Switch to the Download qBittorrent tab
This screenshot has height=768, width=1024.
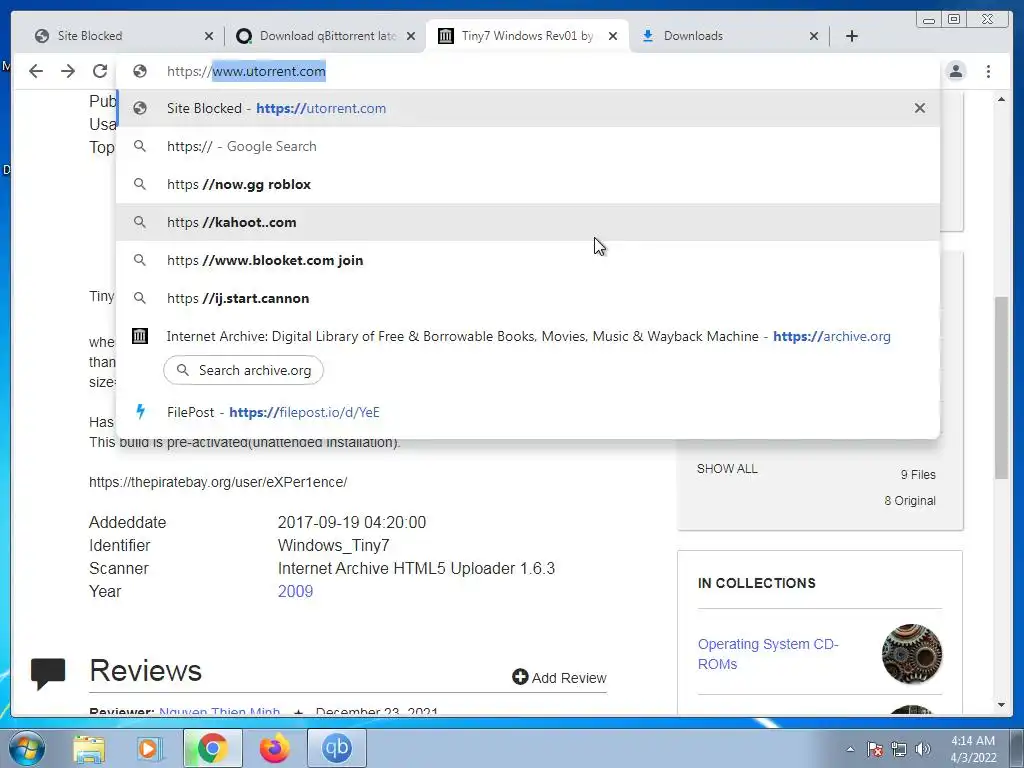[x=325, y=36]
